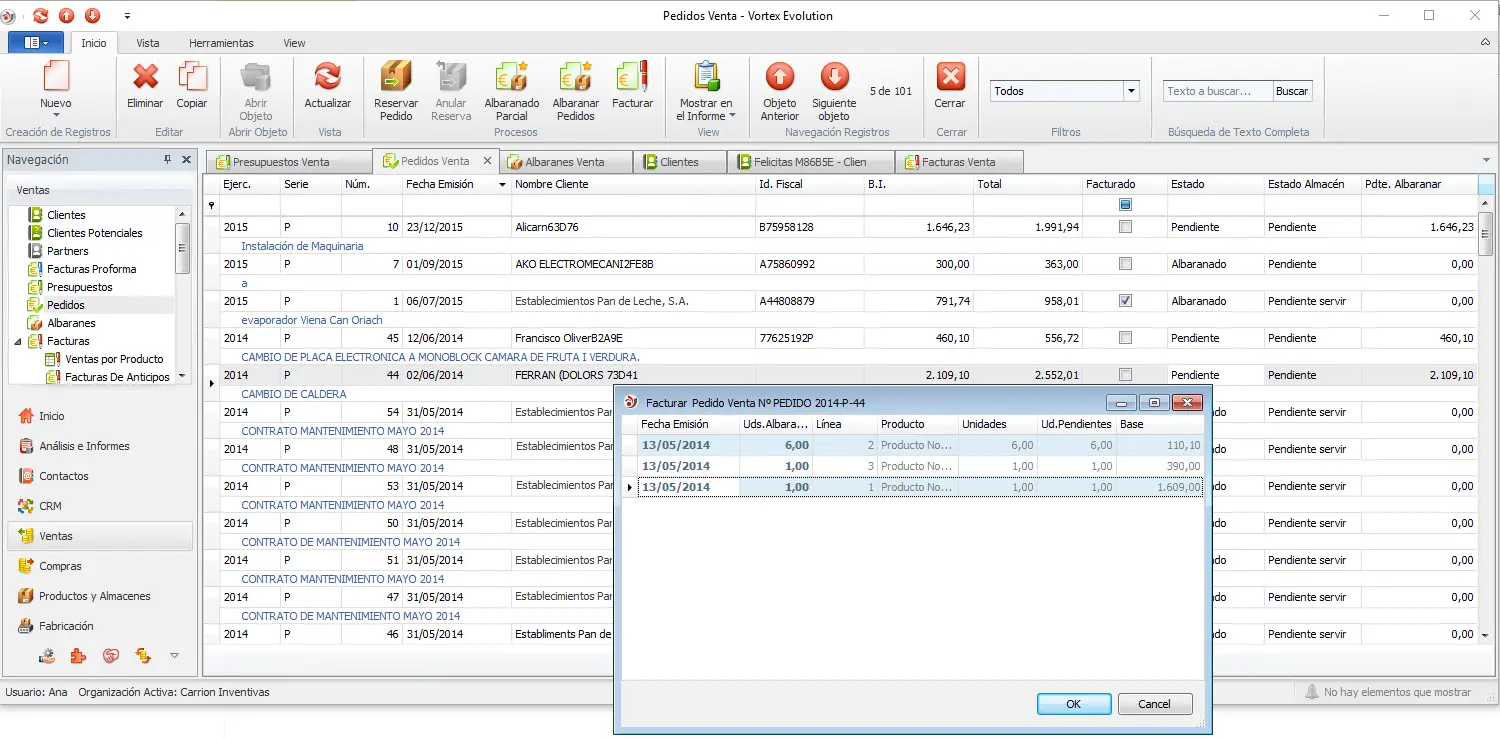Close the Navegación panel
Screen dimensions: 1500x738
tap(184, 160)
